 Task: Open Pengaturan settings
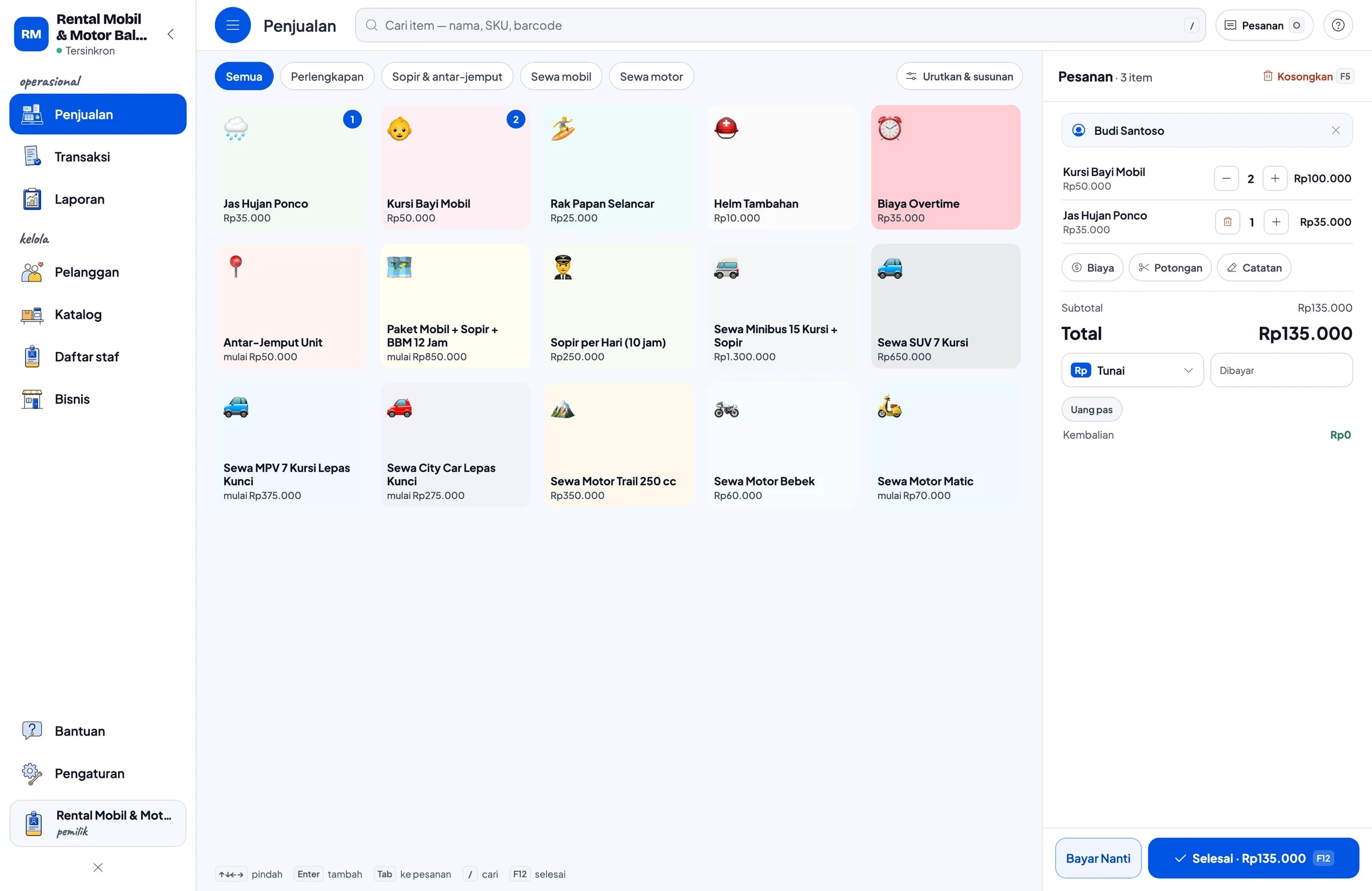tap(98, 773)
